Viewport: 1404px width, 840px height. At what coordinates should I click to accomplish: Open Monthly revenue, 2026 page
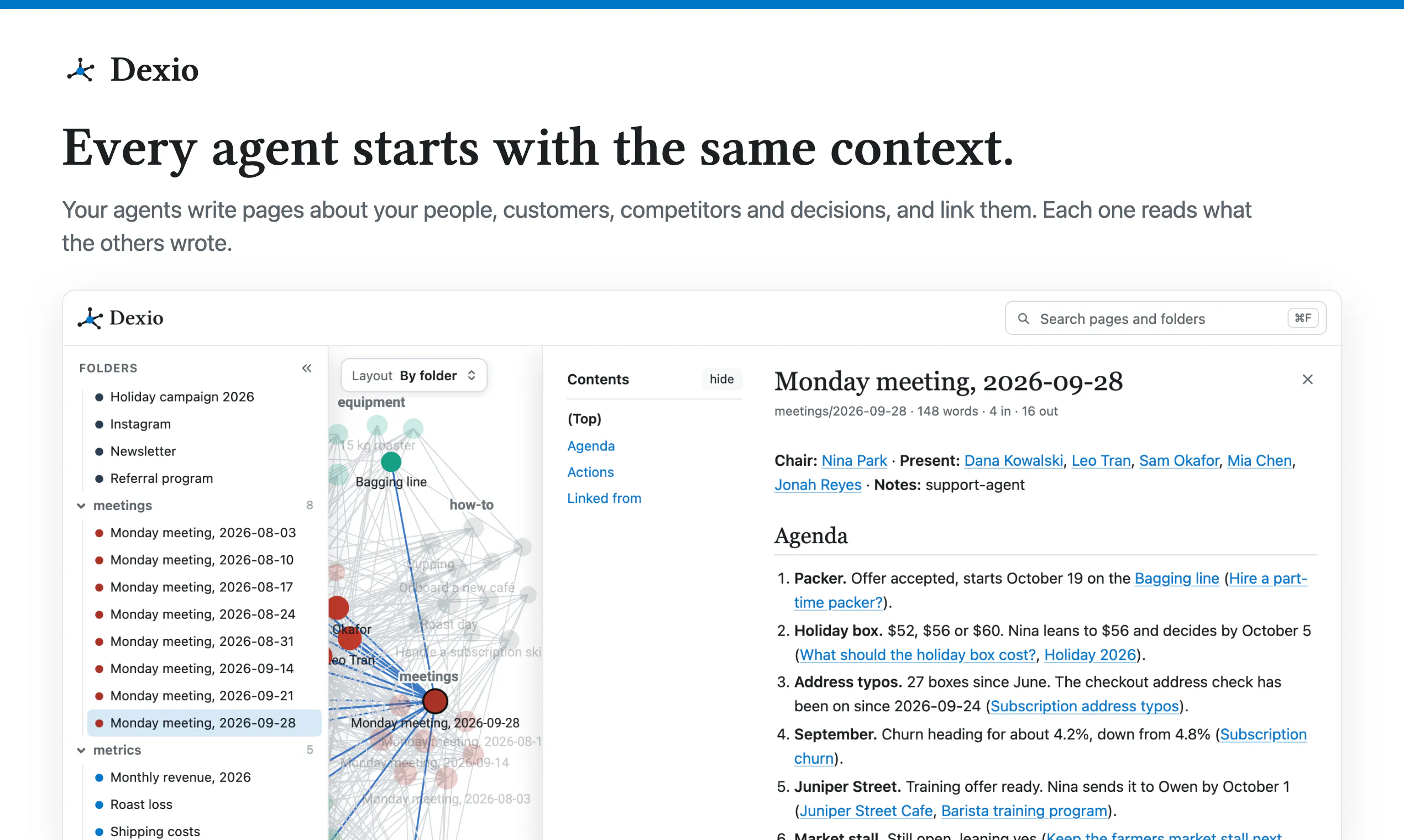click(204, 777)
